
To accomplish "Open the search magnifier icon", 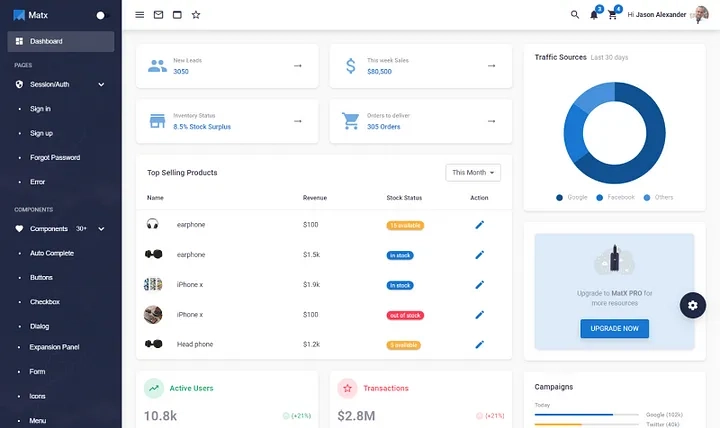I will pos(574,15).
